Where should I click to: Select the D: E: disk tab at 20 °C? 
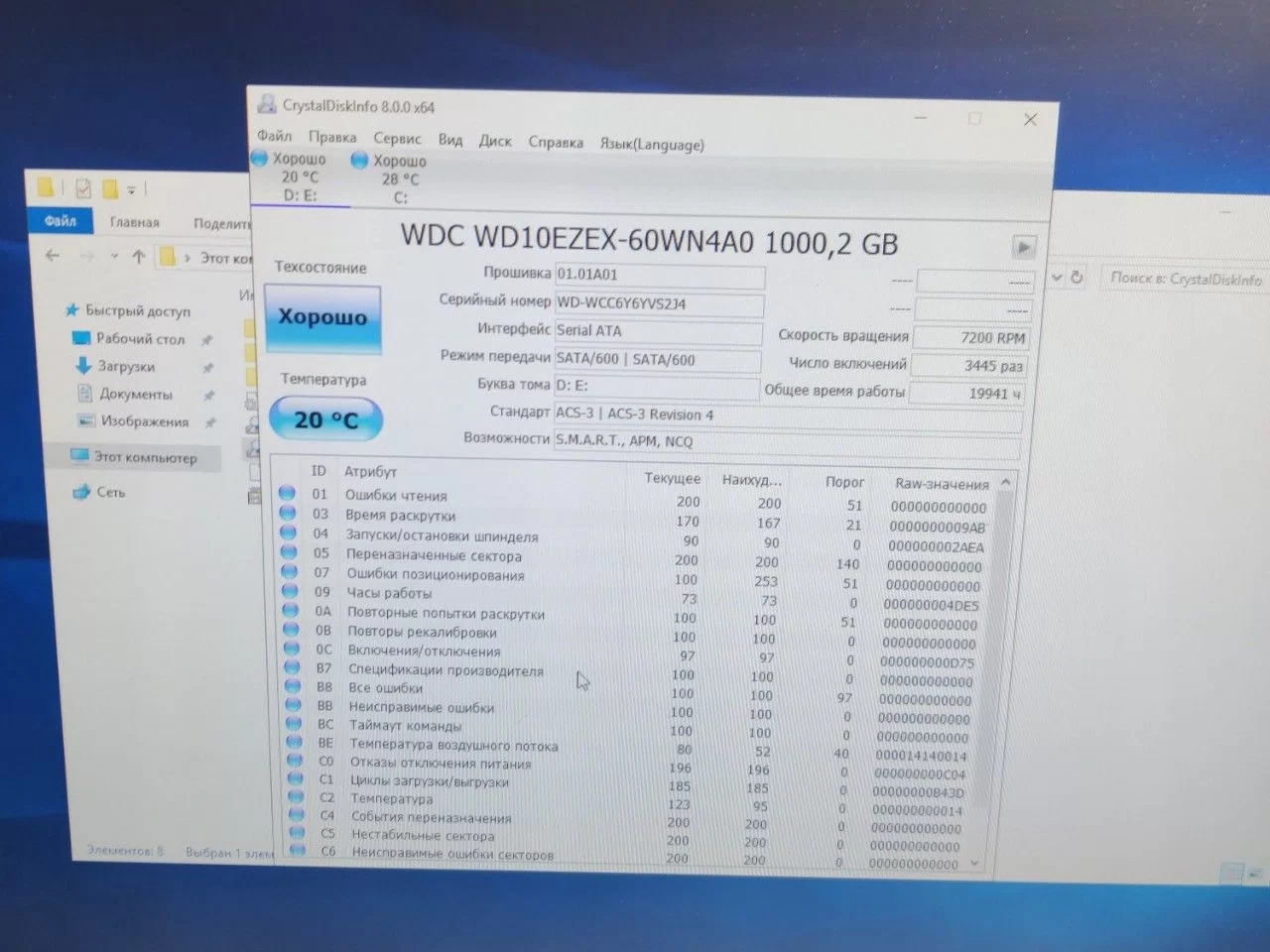coord(299,178)
